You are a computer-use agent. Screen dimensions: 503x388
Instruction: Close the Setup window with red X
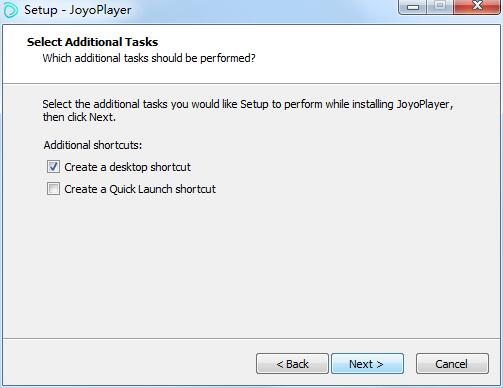[x=477, y=7]
